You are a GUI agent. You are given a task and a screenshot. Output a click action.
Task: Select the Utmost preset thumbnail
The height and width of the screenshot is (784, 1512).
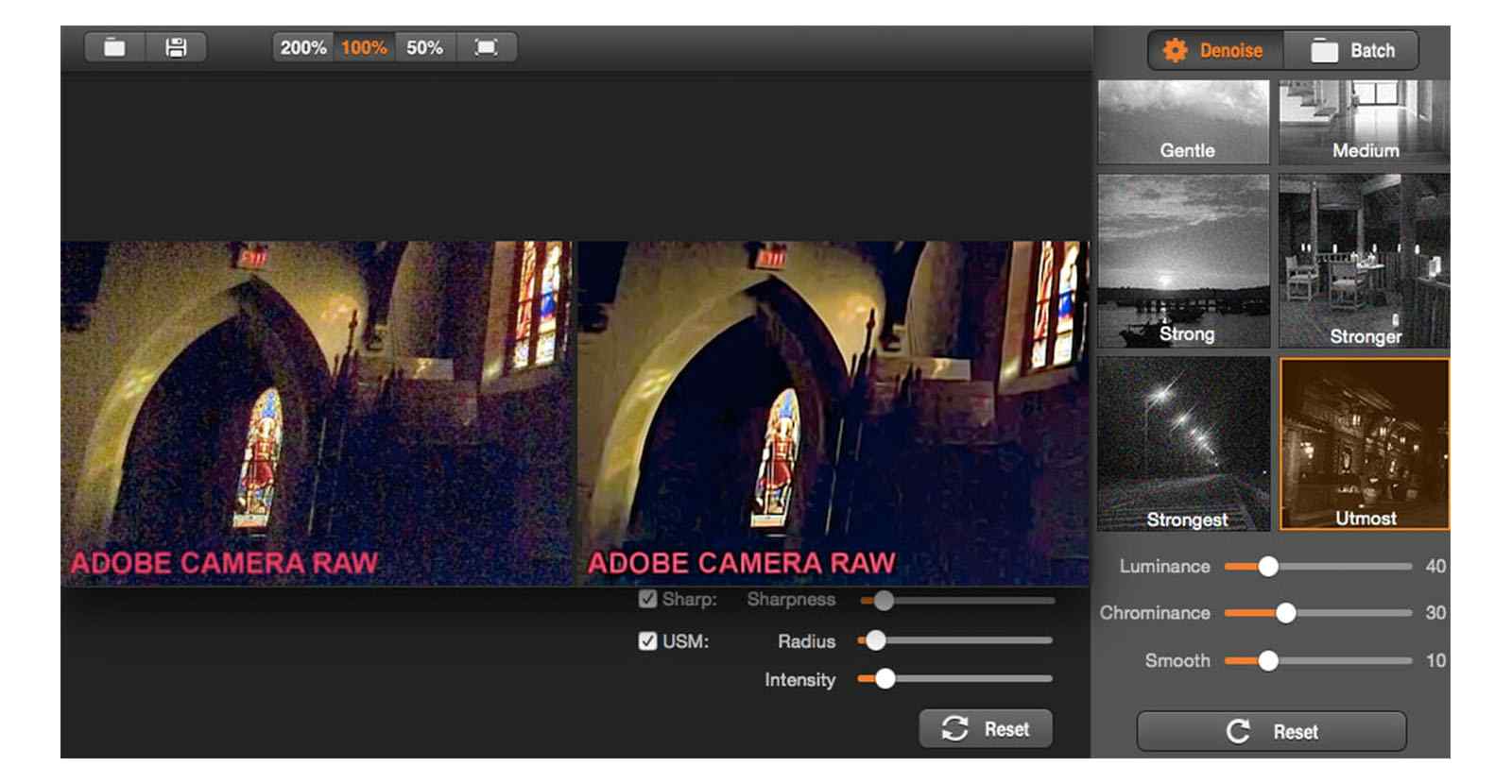click(1364, 443)
